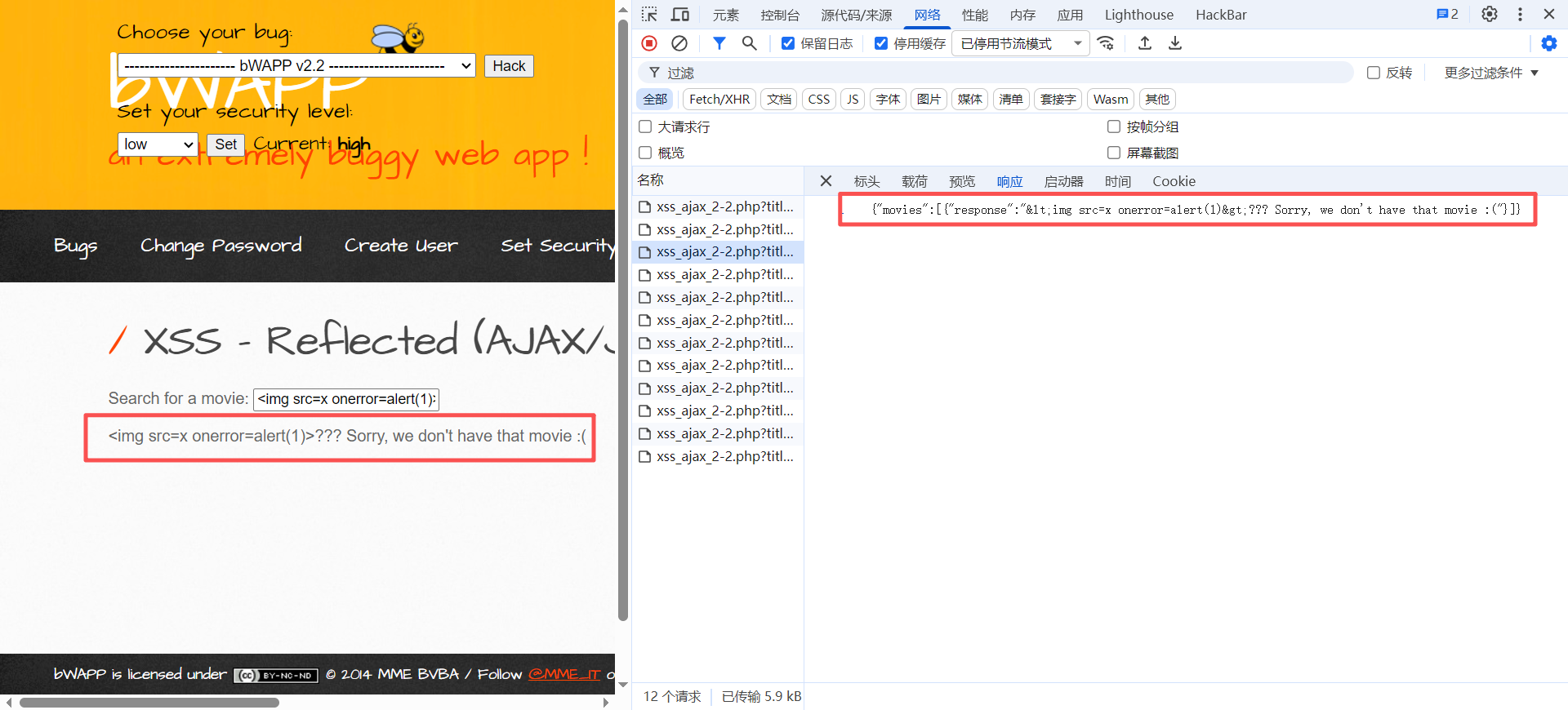Click the Set security level button

click(x=226, y=144)
